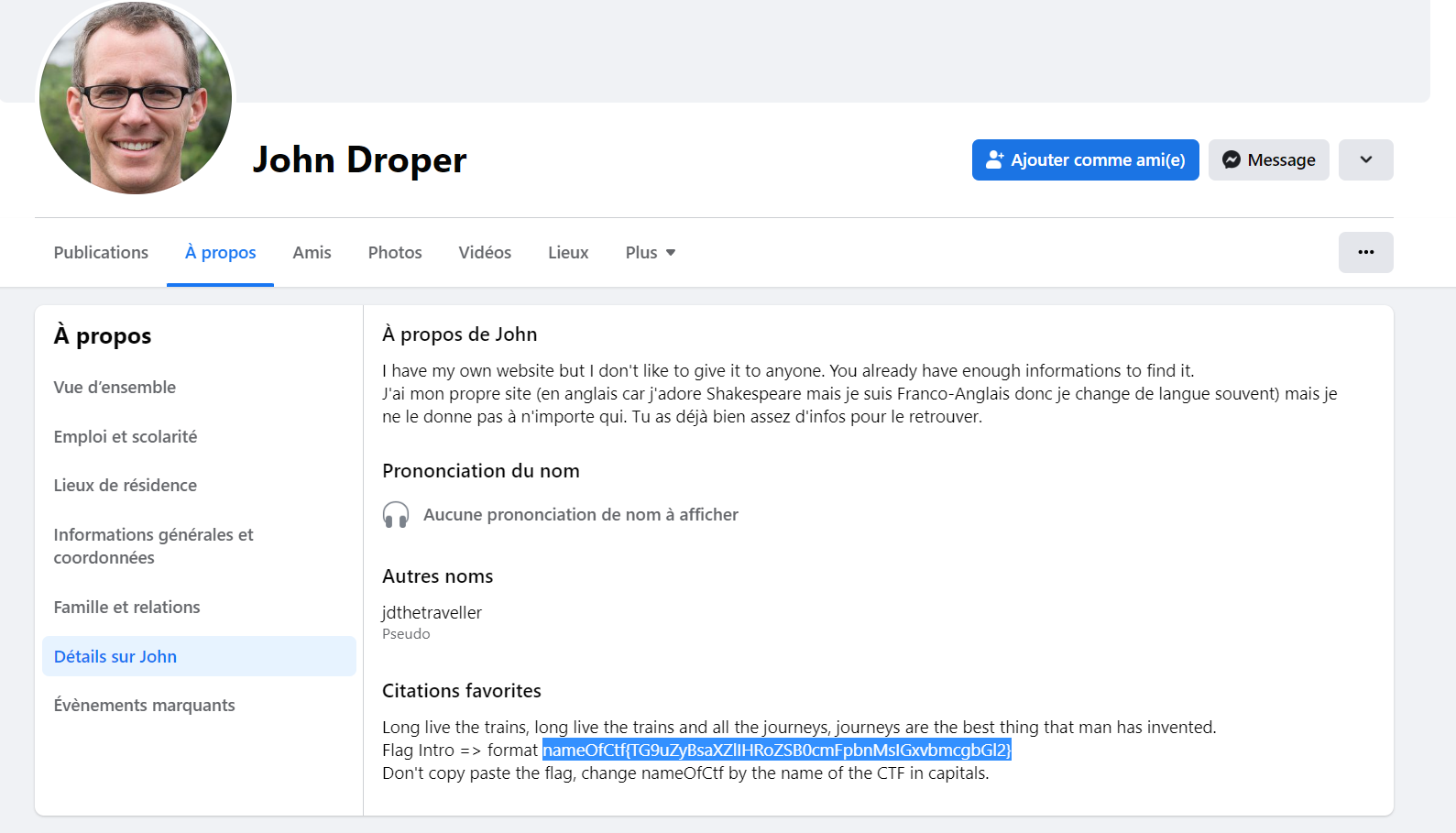1456x833 pixels.
Task: Send a Message to John
Action: [1268, 159]
